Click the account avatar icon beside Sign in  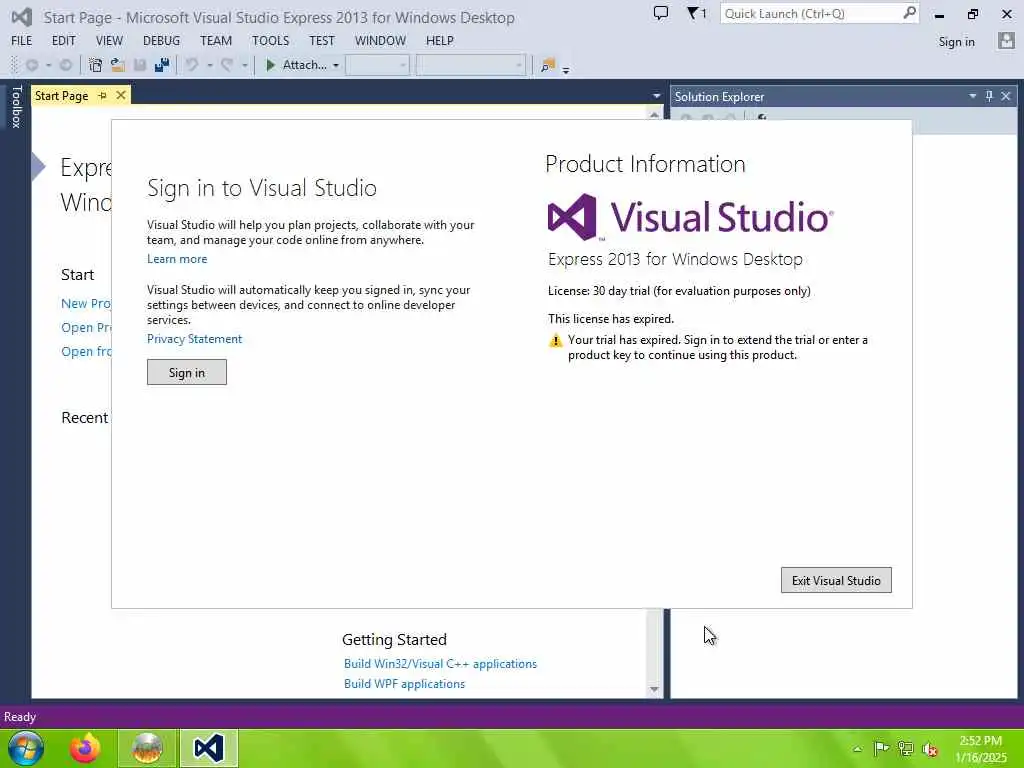(1006, 41)
